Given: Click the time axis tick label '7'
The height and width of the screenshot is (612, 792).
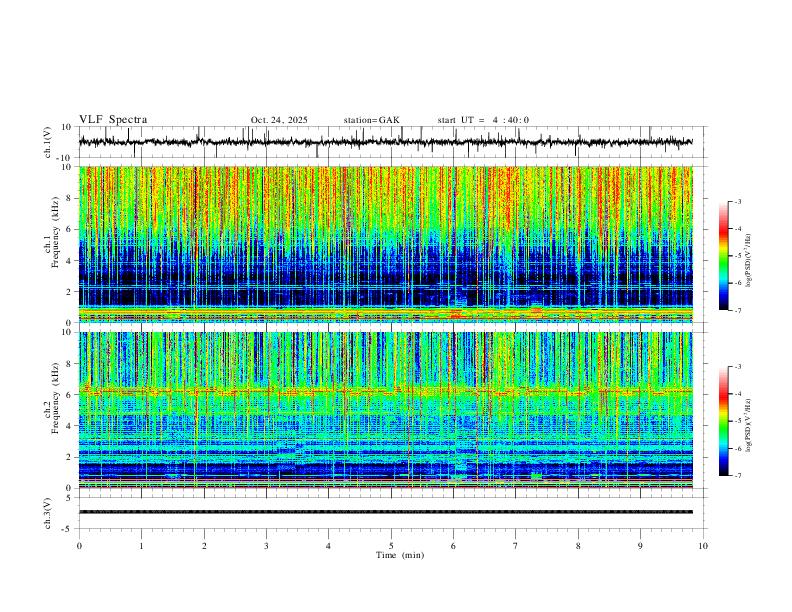Looking at the screenshot, I should pos(516,546).
